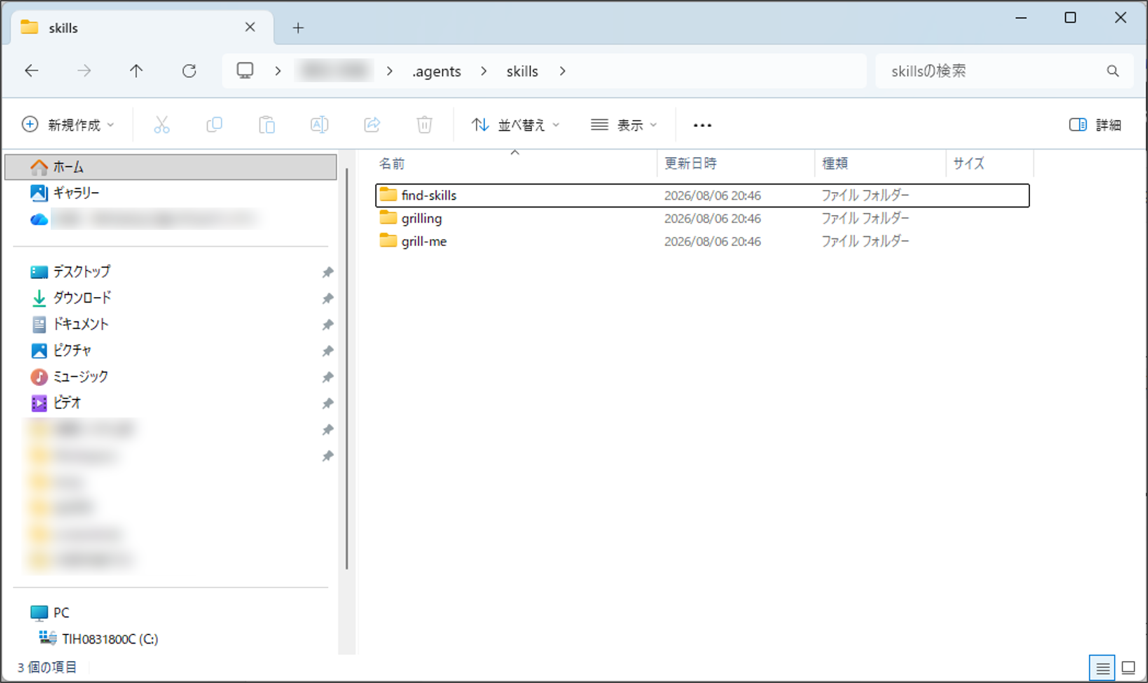Expand chevron after PC icon in address bar
1148x683 pixels.
click(x=277, y=71)
